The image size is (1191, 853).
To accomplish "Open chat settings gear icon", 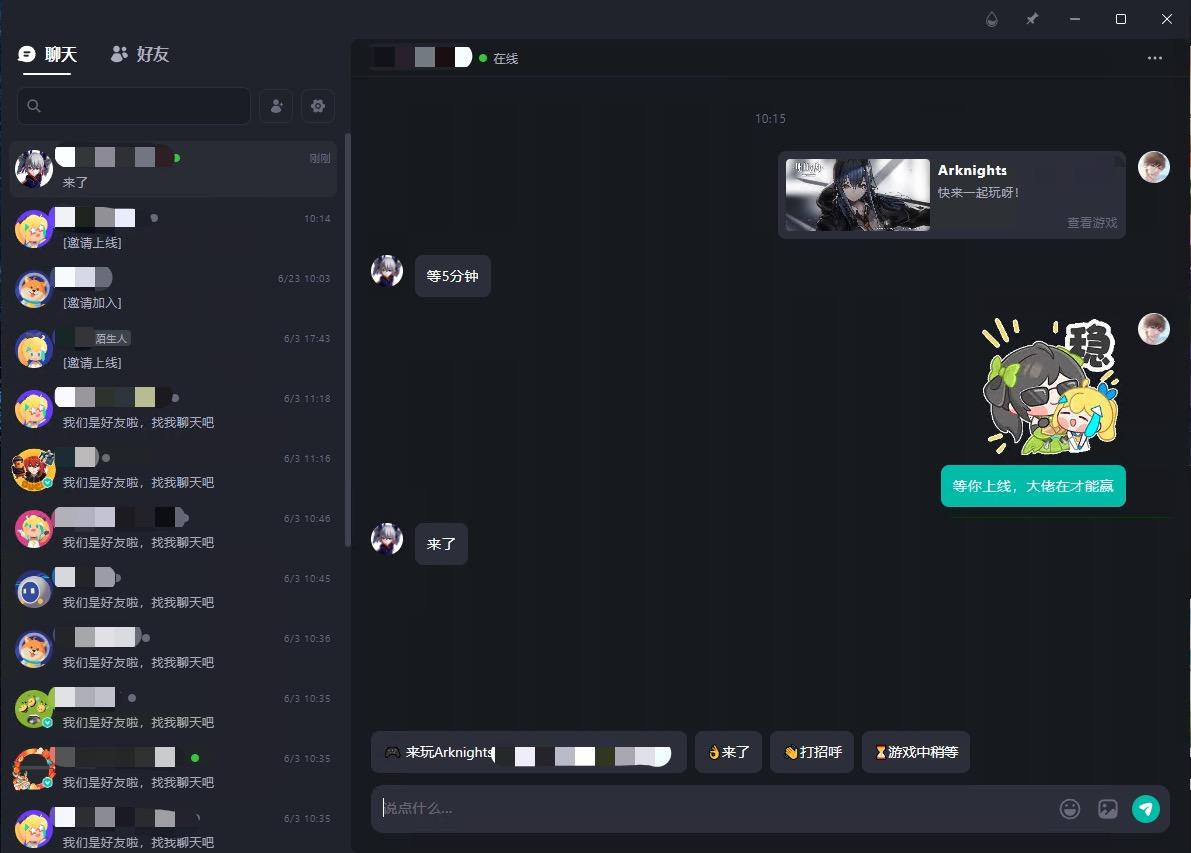I will [x=318, y=106].
